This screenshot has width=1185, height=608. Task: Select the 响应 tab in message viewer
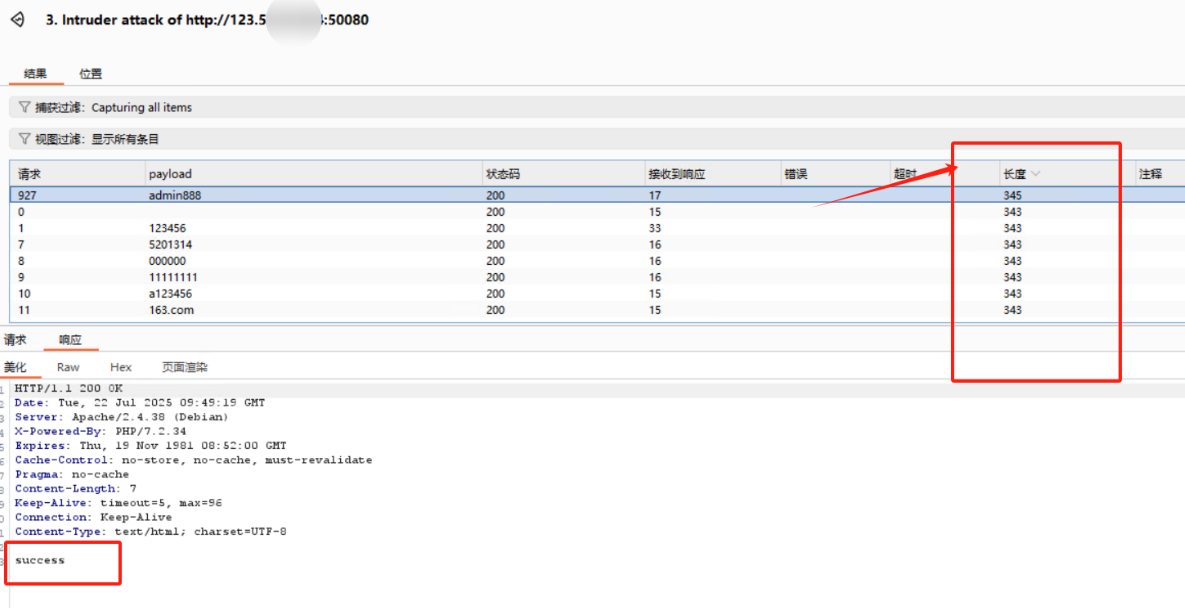coord(70,340)
